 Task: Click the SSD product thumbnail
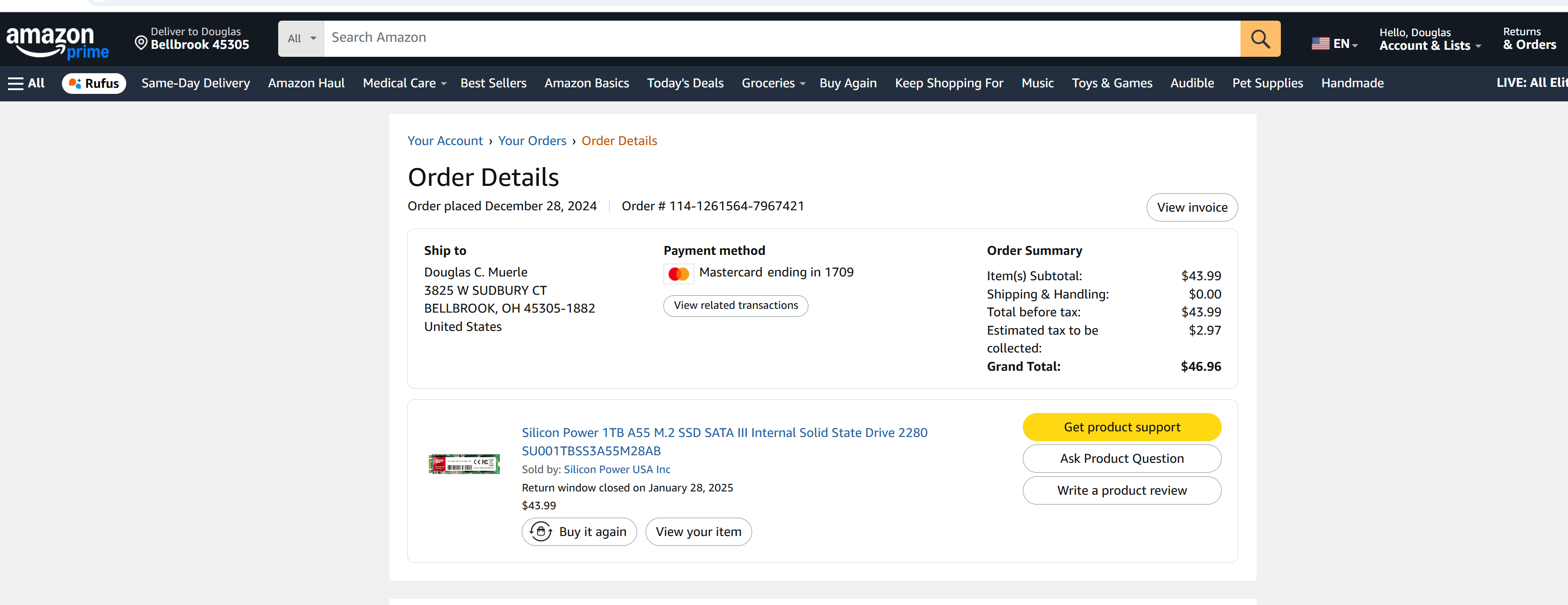tap(464, 464)
